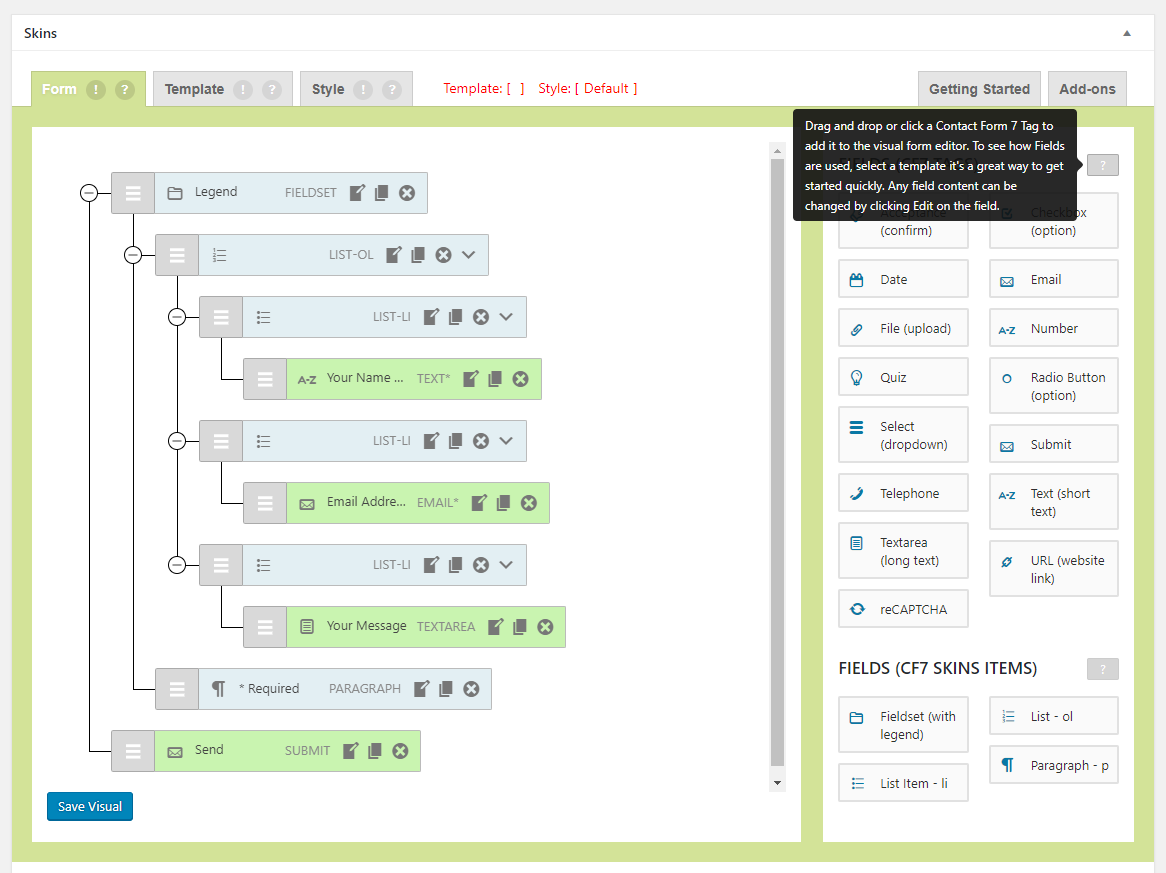
Task: Click drag handle of Send submit row
Action: [x=133, y=751]
